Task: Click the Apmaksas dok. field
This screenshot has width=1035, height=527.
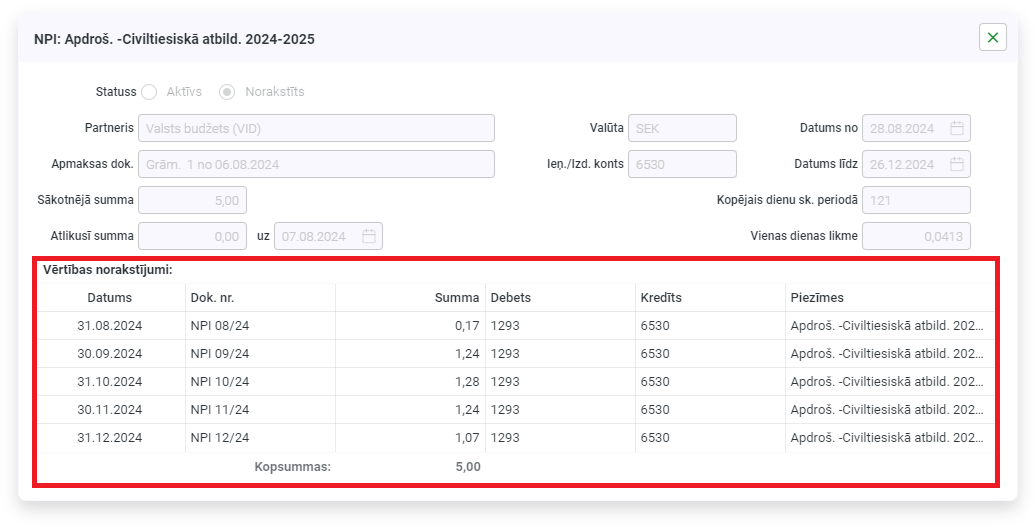Action: click(316, 164)
